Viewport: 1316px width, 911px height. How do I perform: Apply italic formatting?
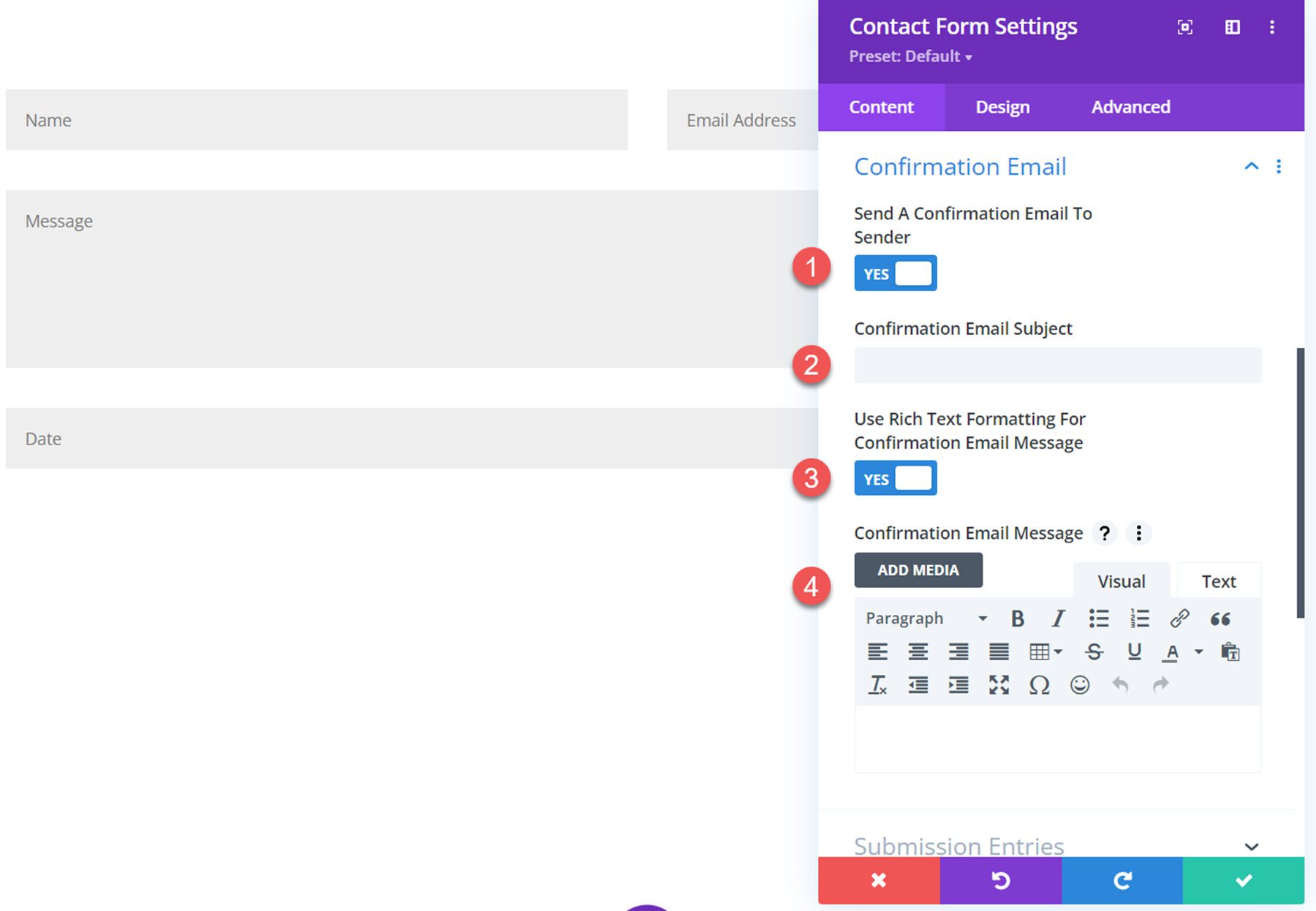[1058, 618]
